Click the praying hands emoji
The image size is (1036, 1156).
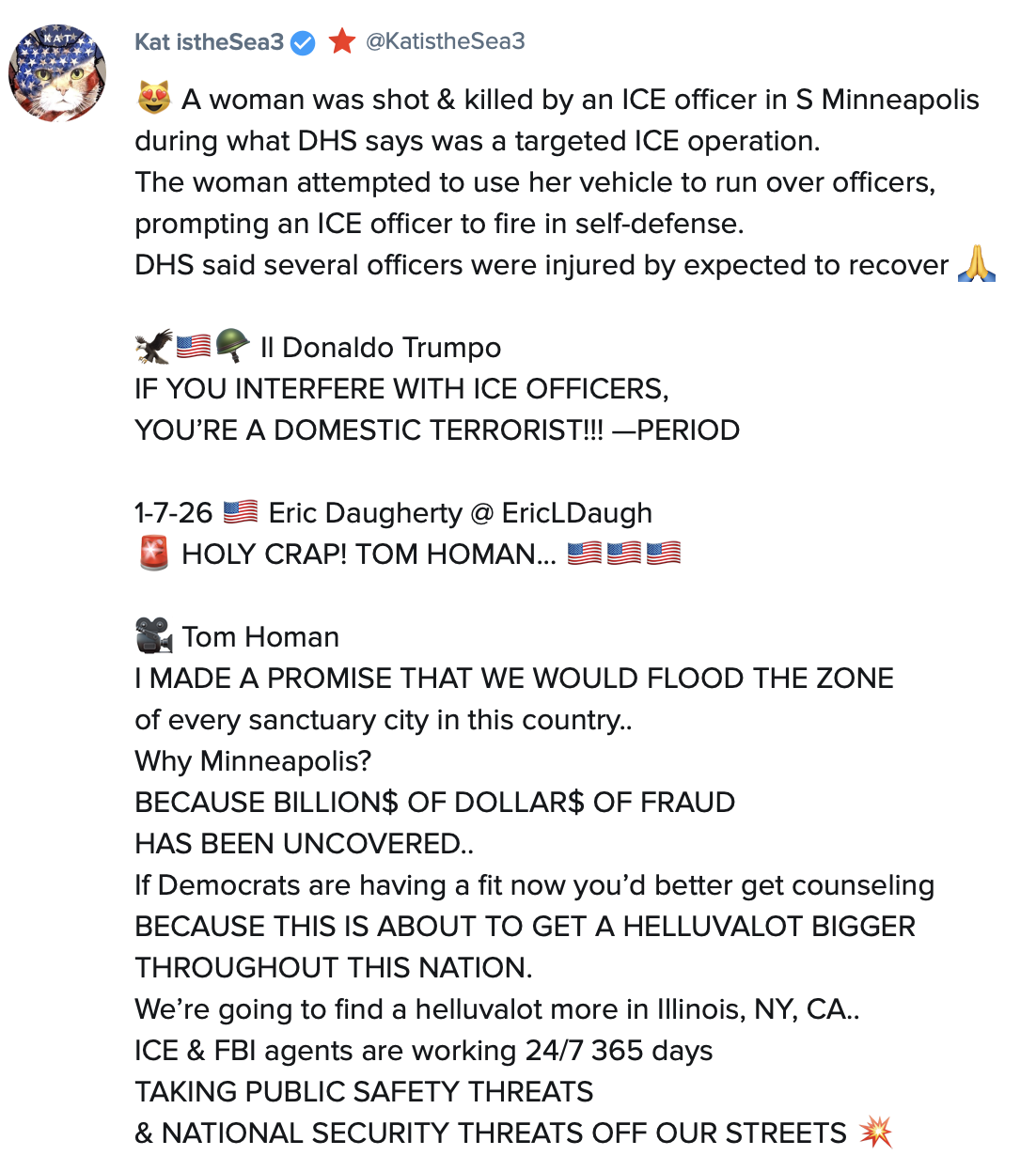pyautogui.click(x=976, y=264)
